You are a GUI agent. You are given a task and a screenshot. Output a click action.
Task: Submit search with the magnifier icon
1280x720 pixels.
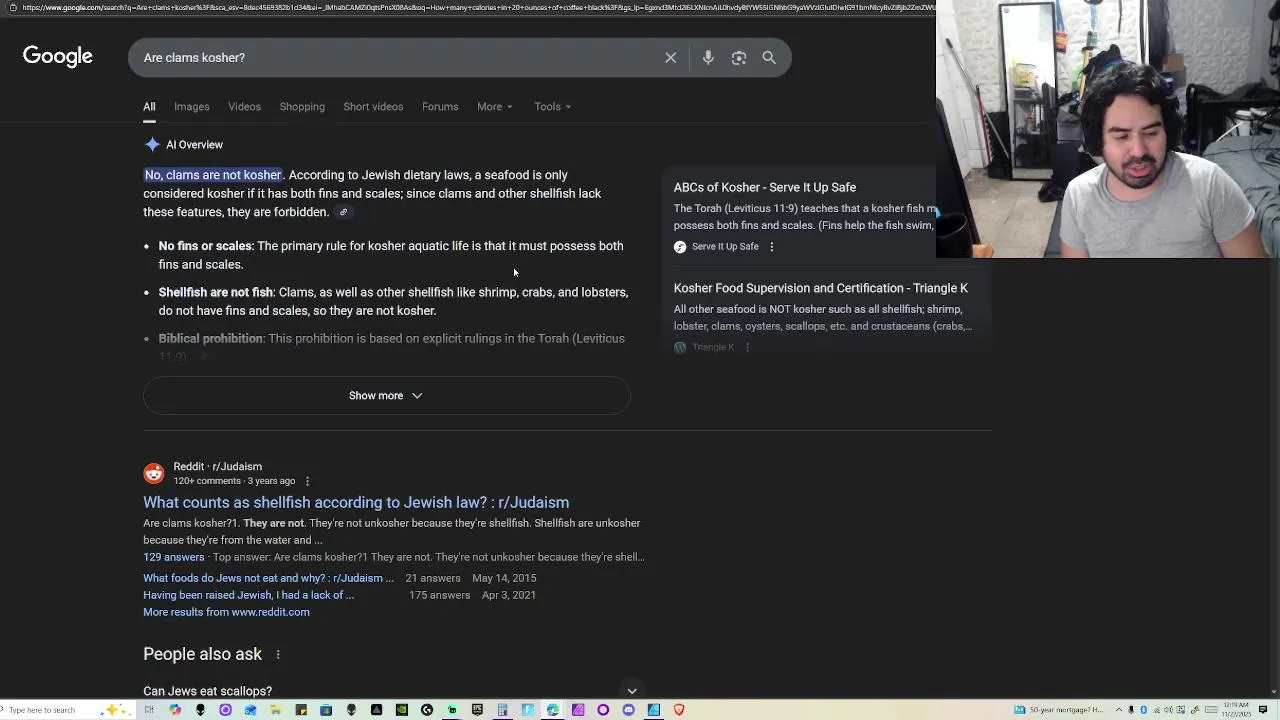click(x=769, y=58)
